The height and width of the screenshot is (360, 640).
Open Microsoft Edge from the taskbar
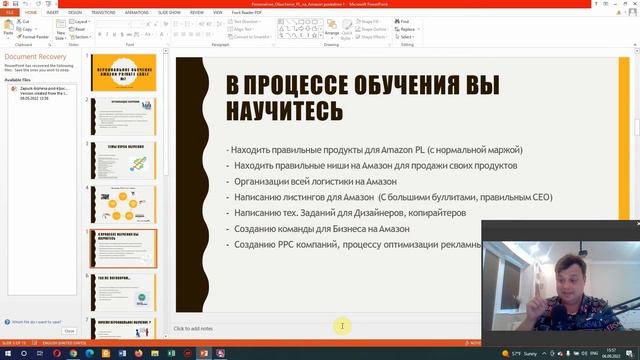pyautogui.click(x=90, y=353)
